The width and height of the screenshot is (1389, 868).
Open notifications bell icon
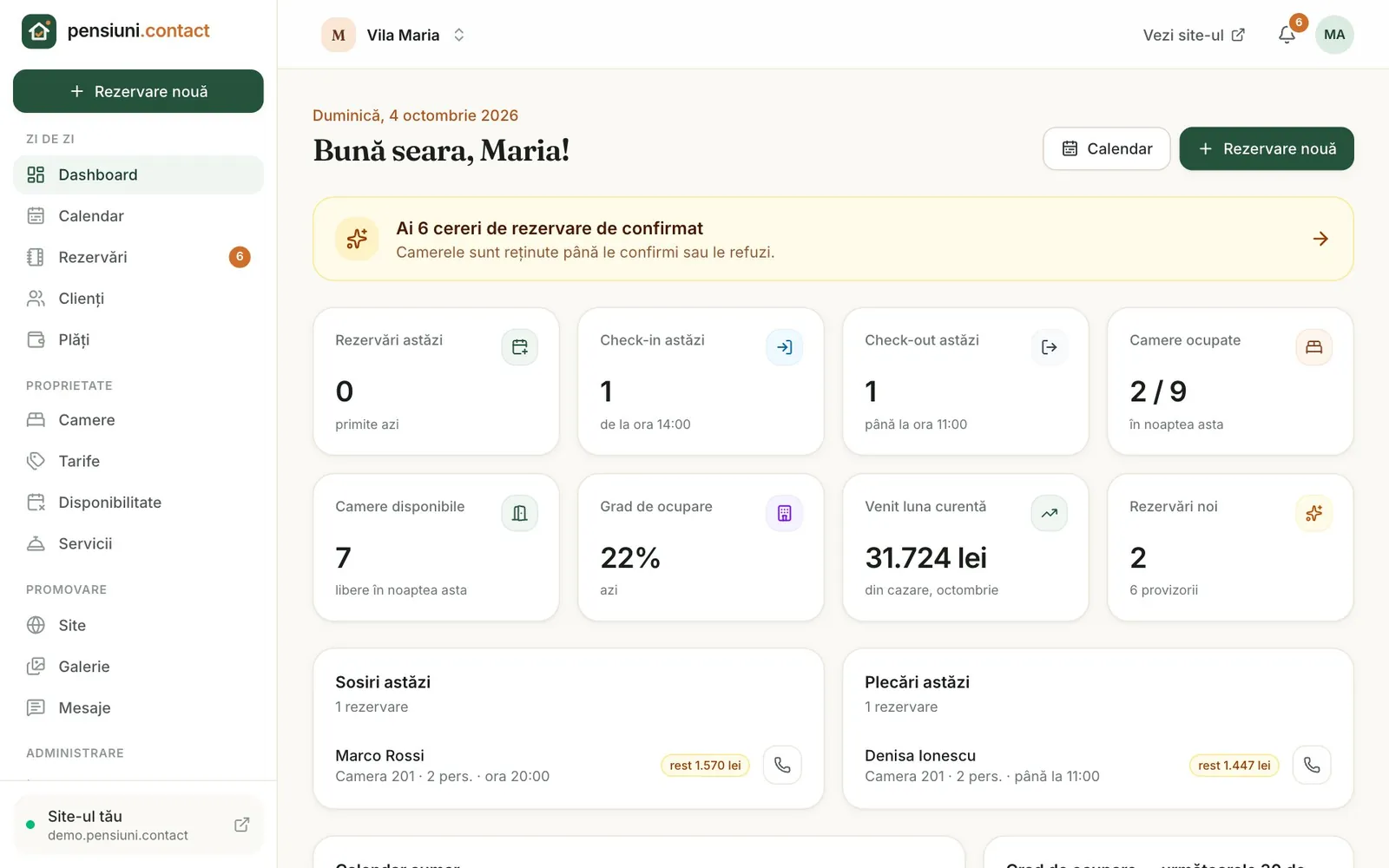[1287, 35]
